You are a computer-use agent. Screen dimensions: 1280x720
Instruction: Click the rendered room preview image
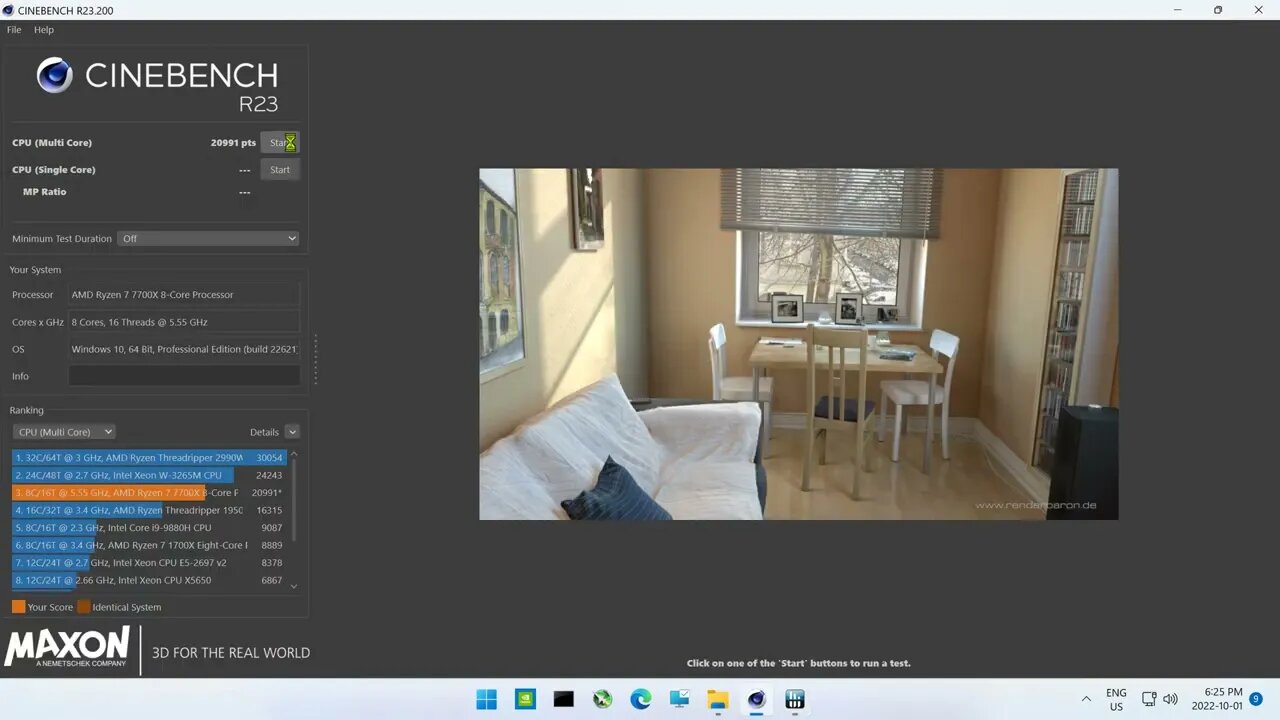798,344
